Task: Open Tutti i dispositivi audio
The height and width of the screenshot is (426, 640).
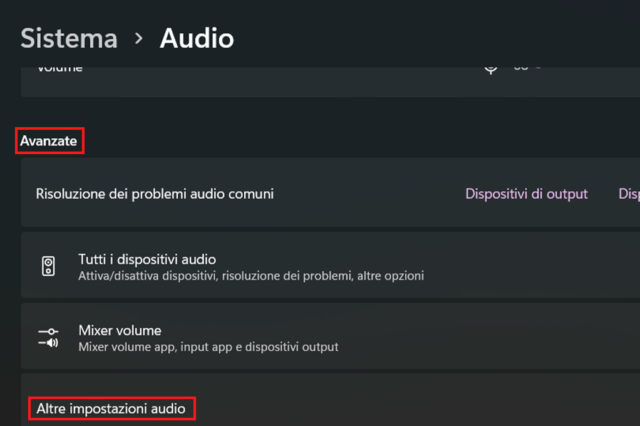Action: pos(147,259)
